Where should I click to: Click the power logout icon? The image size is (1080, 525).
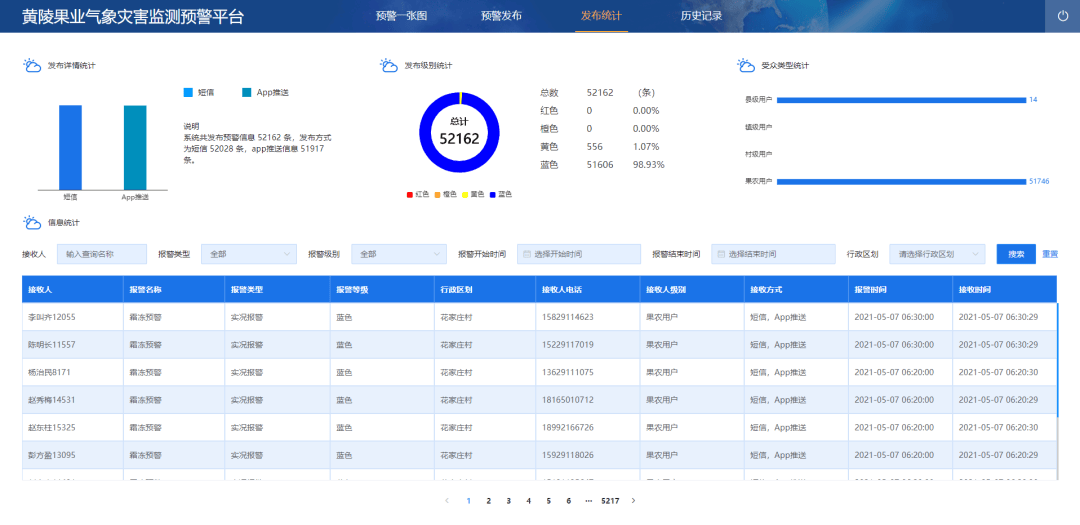1061,16
